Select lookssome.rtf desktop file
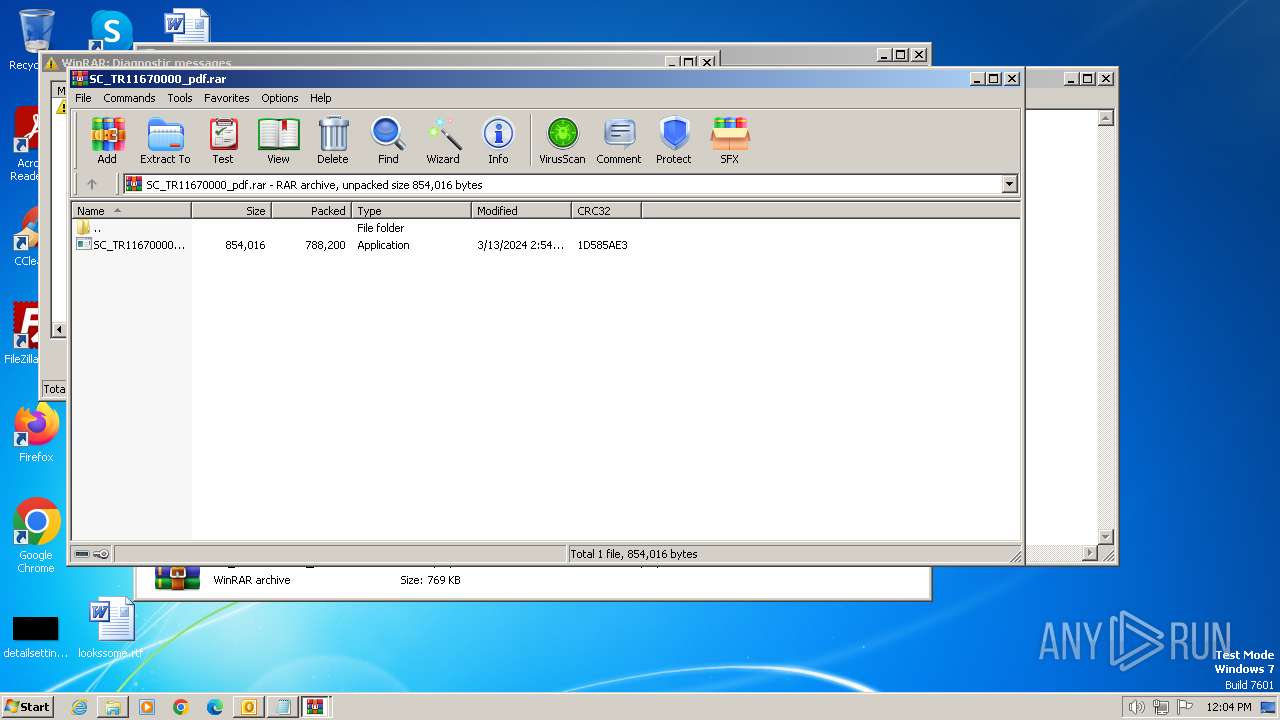1280x720 pixels. coord(111,629)
